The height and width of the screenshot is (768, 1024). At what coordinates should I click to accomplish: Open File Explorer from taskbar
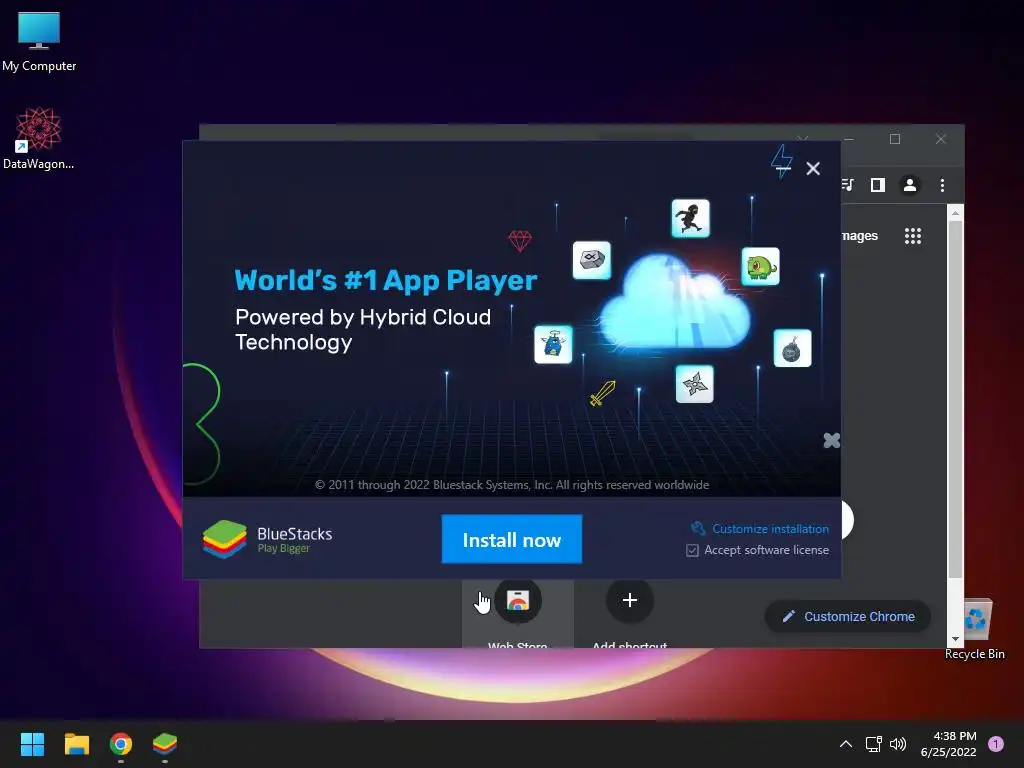[x=76, y=744]
